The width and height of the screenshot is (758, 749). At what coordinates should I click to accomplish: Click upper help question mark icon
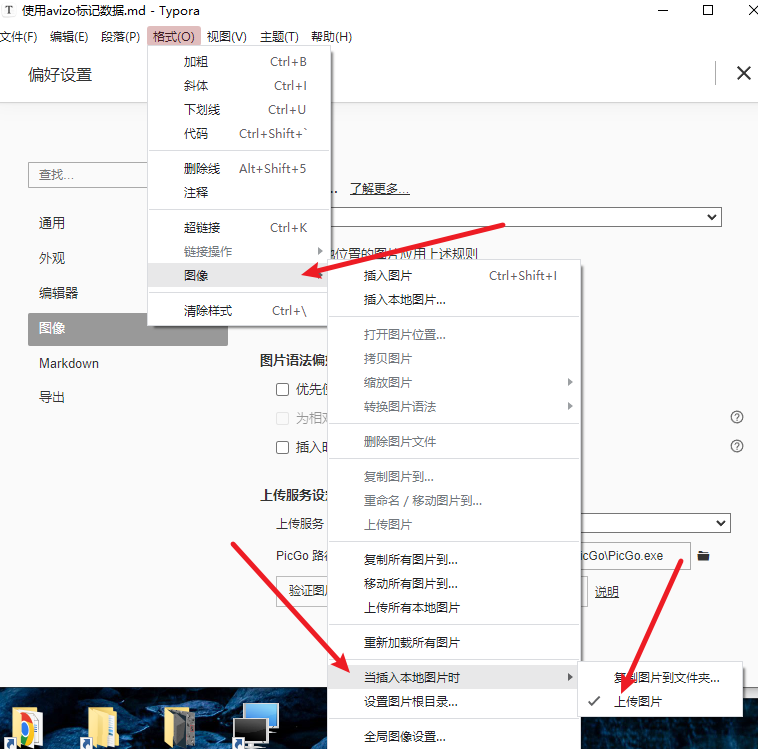pos(737,417)
